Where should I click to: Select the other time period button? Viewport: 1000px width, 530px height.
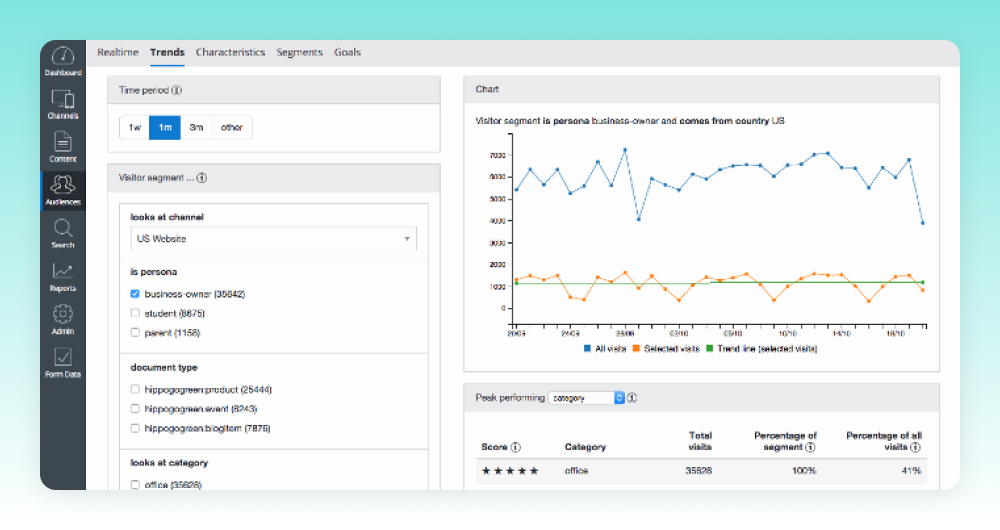[232, 128]
